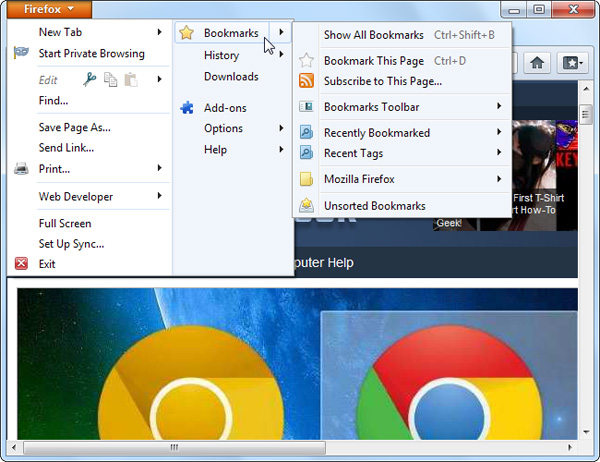Select Bookmark This Page entry
The height and width of the screenshot is (462, 600).
point(403,60)
